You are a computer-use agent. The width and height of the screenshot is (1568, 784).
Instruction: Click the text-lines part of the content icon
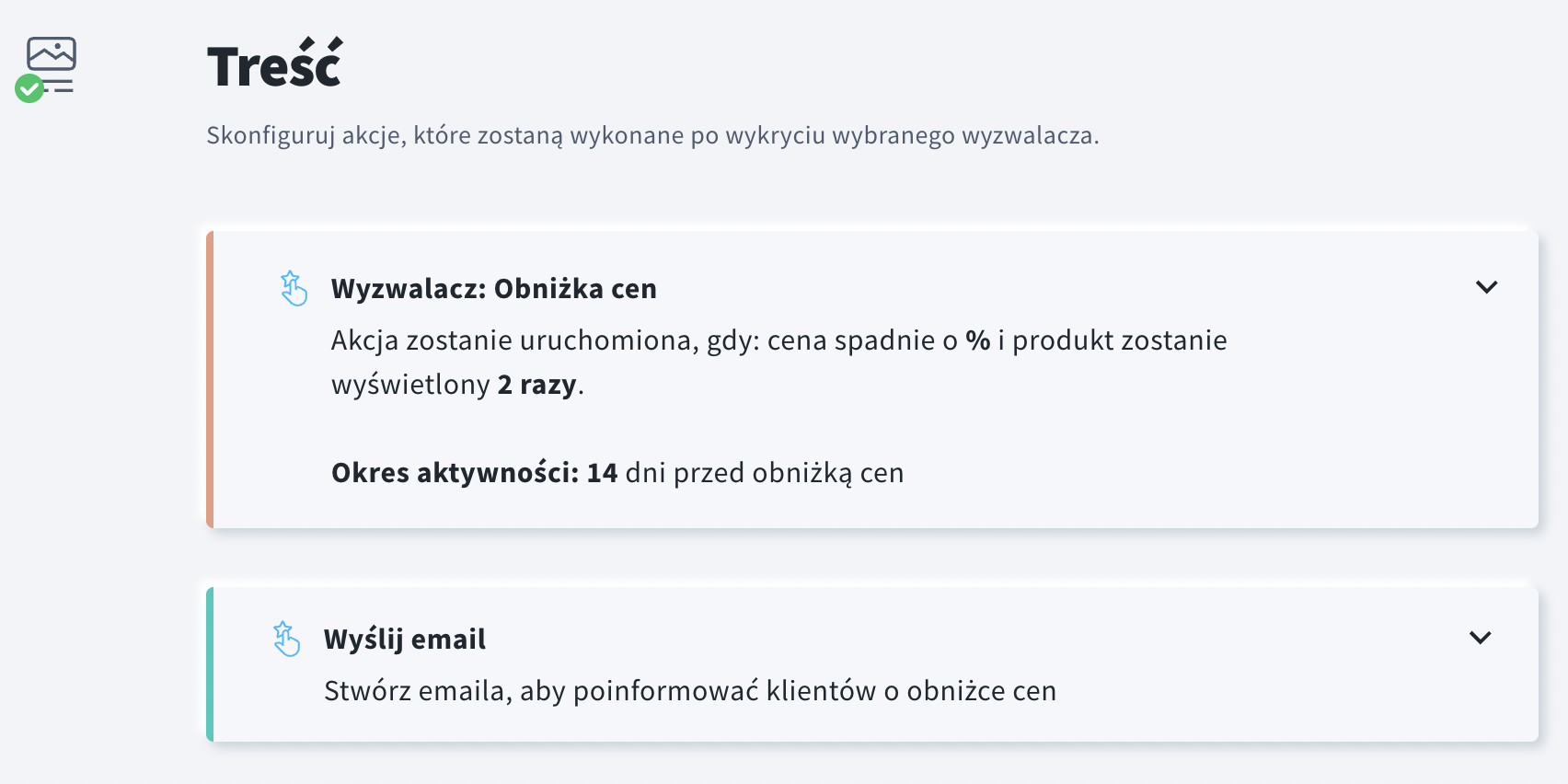tap(62, 86)
